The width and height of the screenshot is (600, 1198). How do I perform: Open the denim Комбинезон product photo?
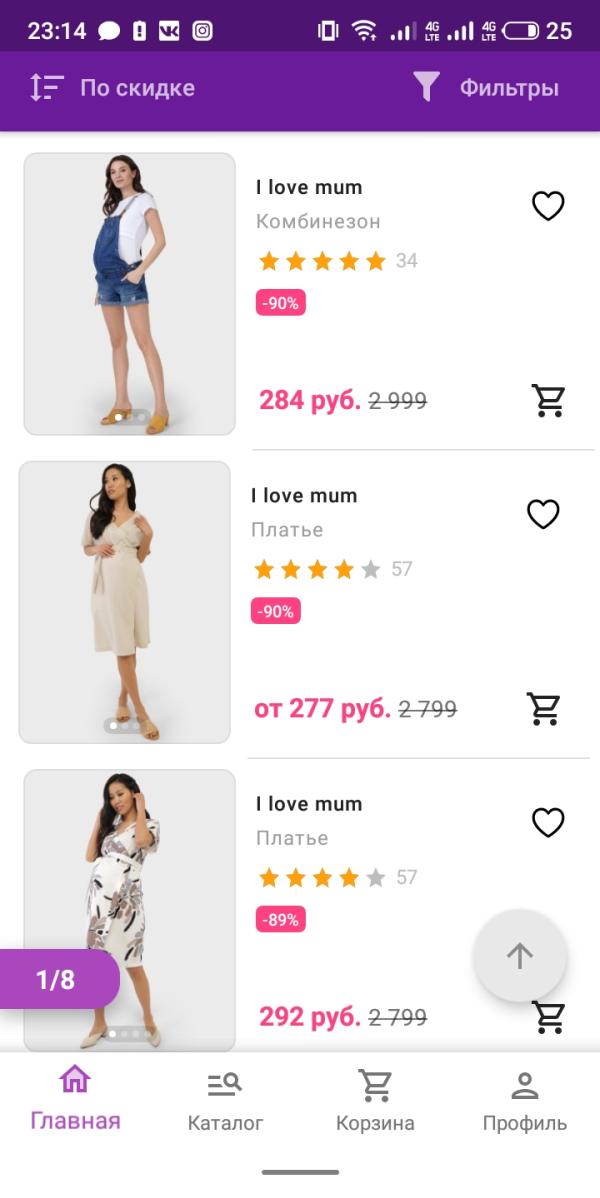pos(129,293)
